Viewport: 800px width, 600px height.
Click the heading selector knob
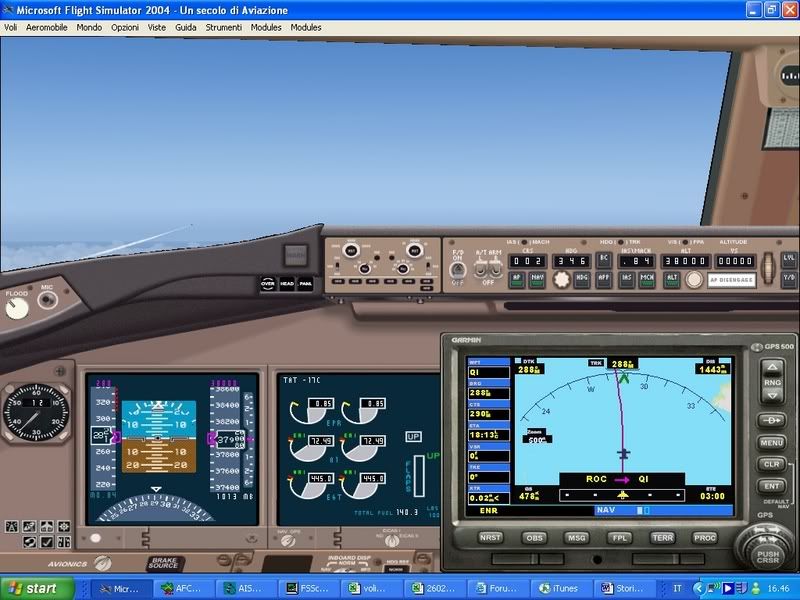click(561, 280)
